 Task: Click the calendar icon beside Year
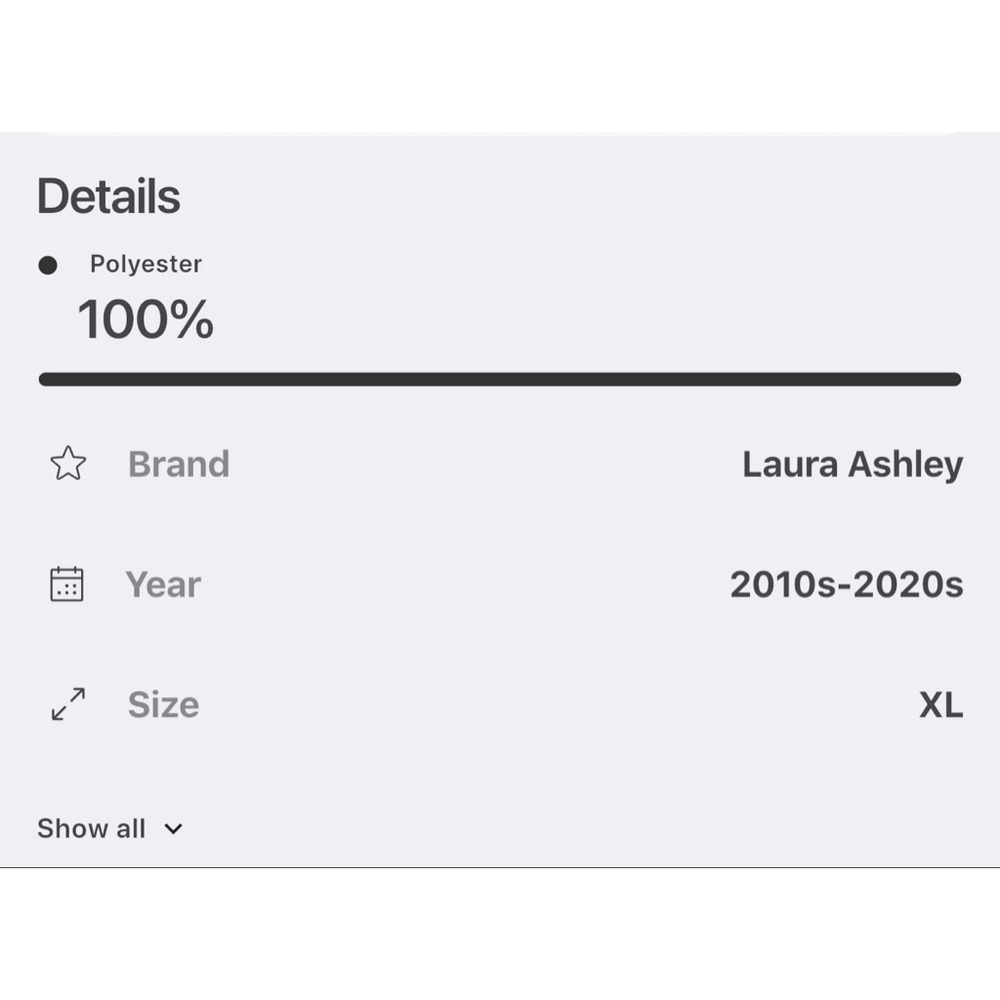67,584
